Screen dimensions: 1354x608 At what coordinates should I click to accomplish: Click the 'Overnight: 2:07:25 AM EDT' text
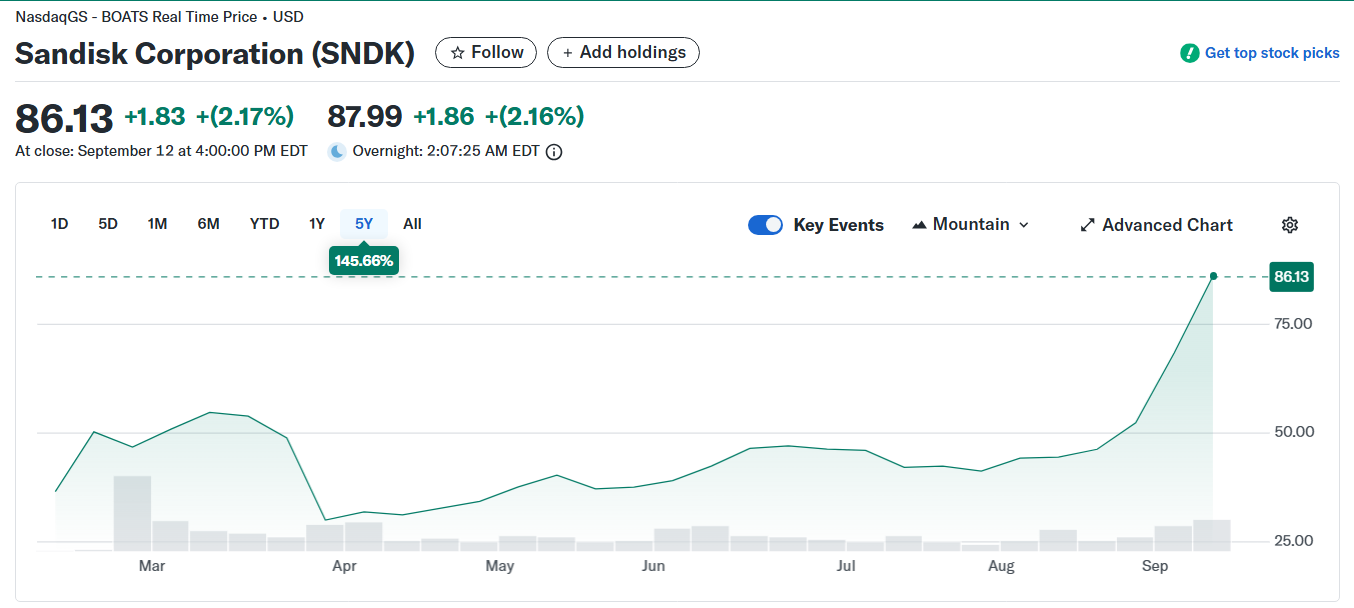pos(446,152)
